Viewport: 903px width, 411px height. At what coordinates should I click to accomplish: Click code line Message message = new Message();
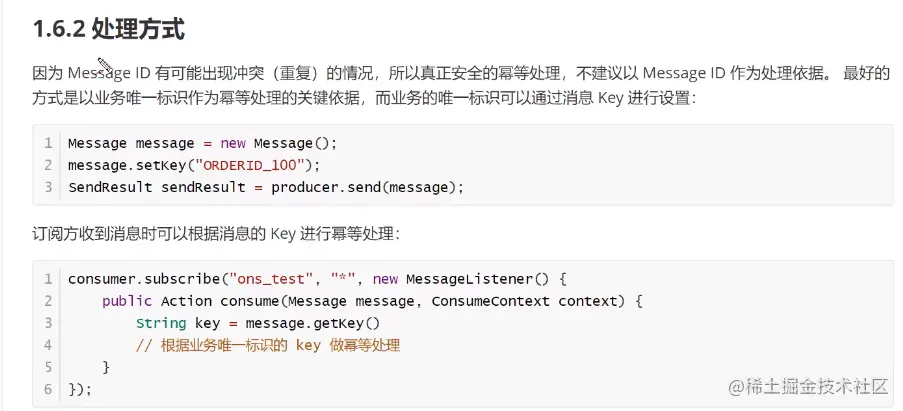tap(202, 143)
